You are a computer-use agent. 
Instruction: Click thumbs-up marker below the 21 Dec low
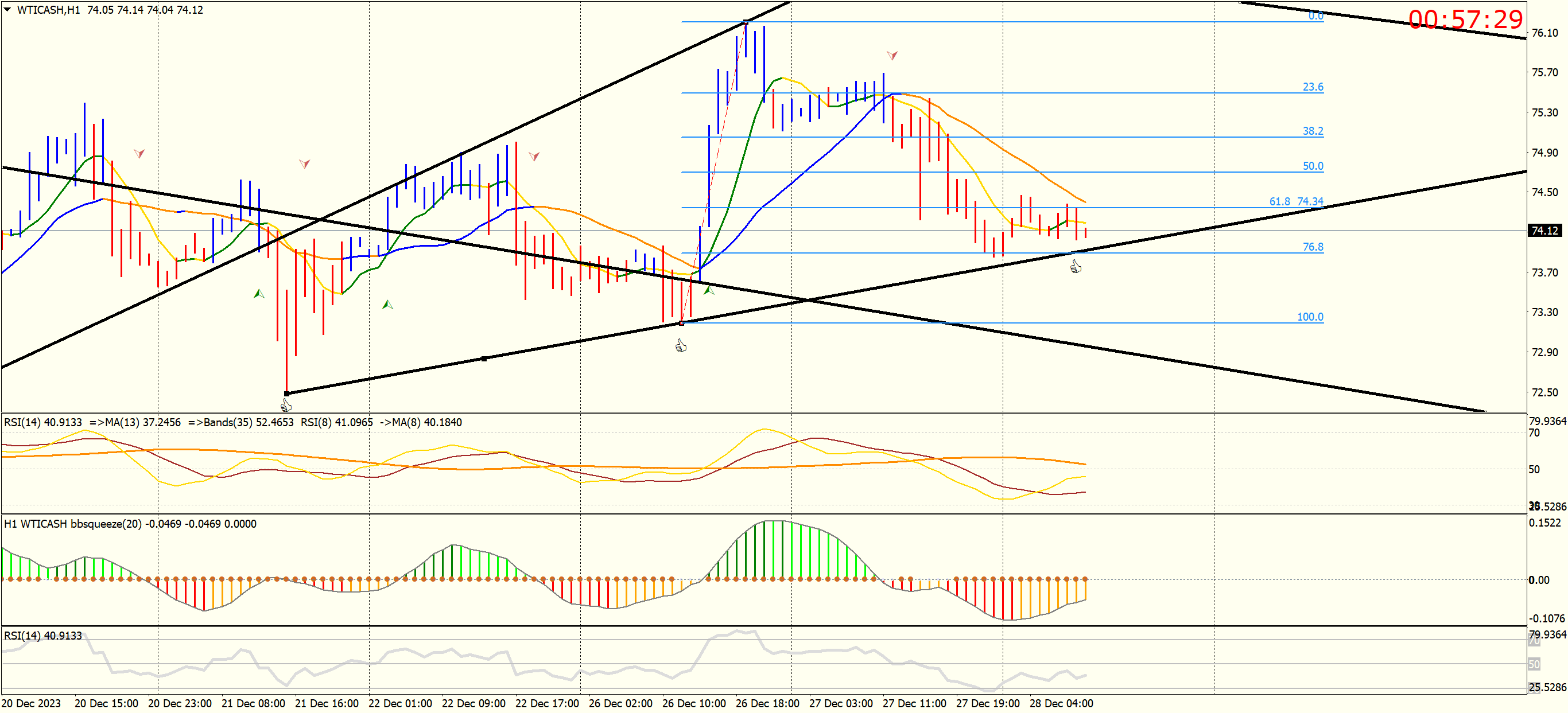[286, 405]
